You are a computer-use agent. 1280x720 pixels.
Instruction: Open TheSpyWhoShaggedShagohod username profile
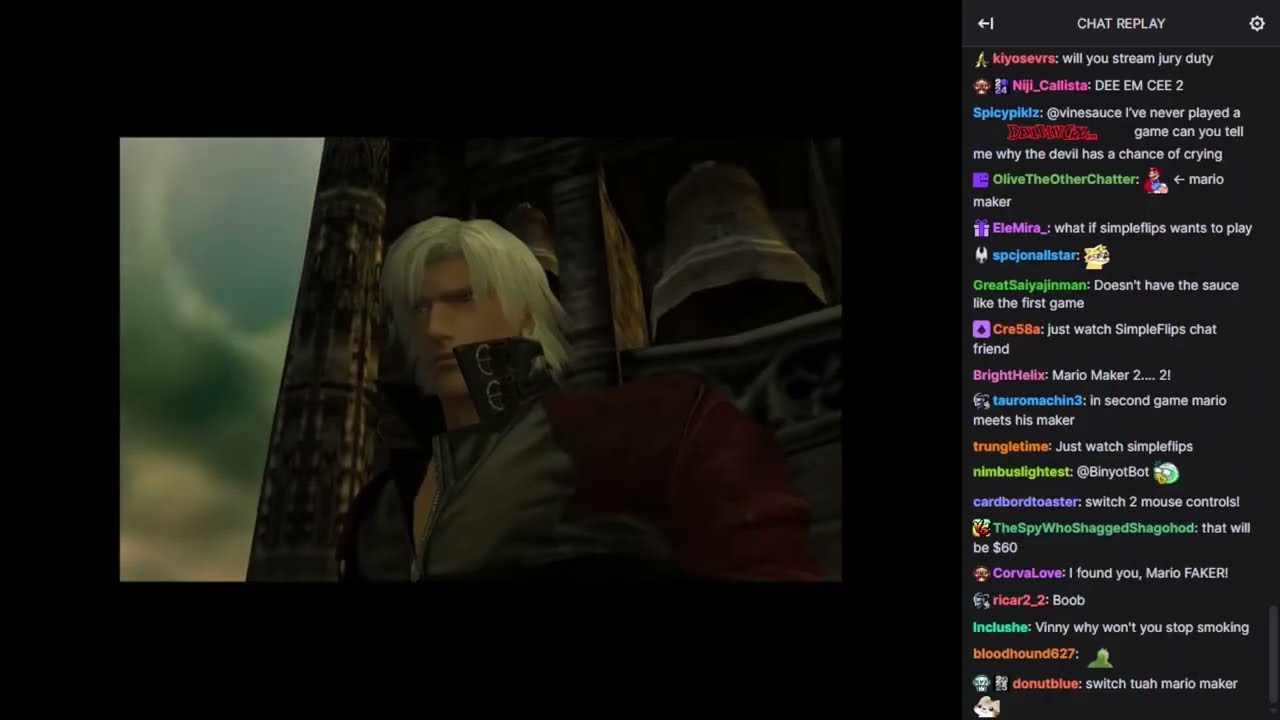(x=1094, y=528)
